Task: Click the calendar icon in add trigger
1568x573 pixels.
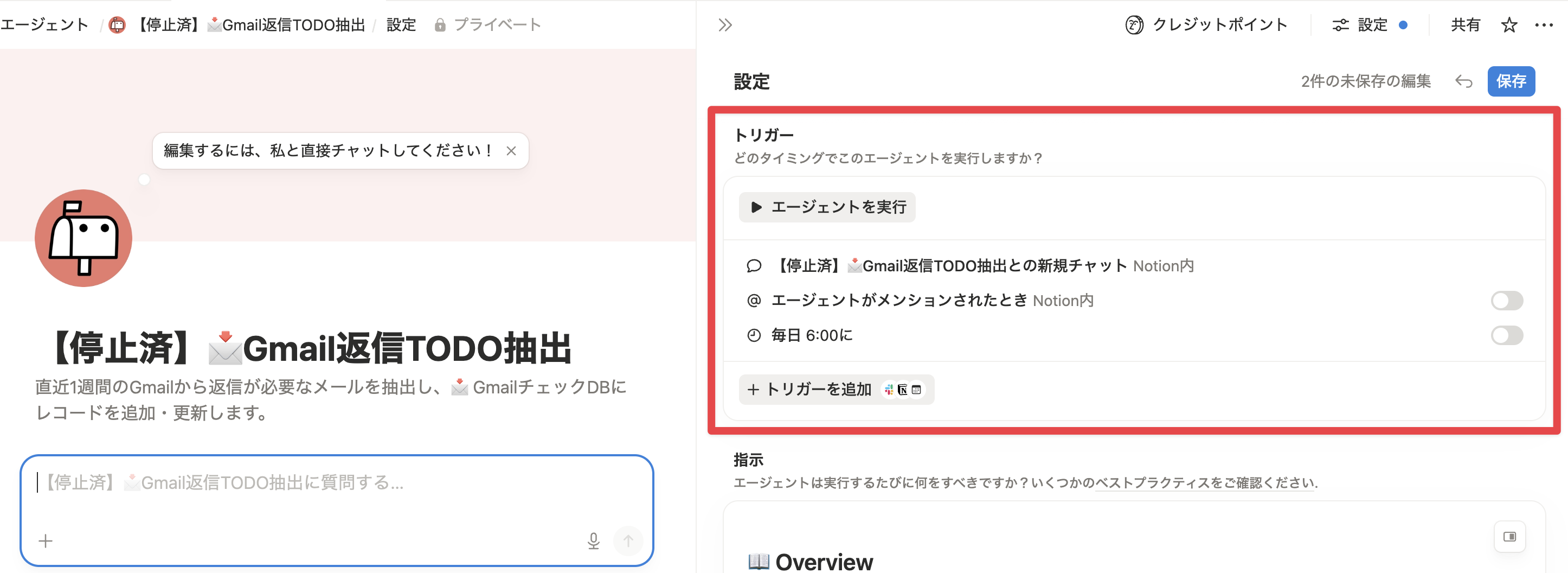Action: click(x=916, y=390)
